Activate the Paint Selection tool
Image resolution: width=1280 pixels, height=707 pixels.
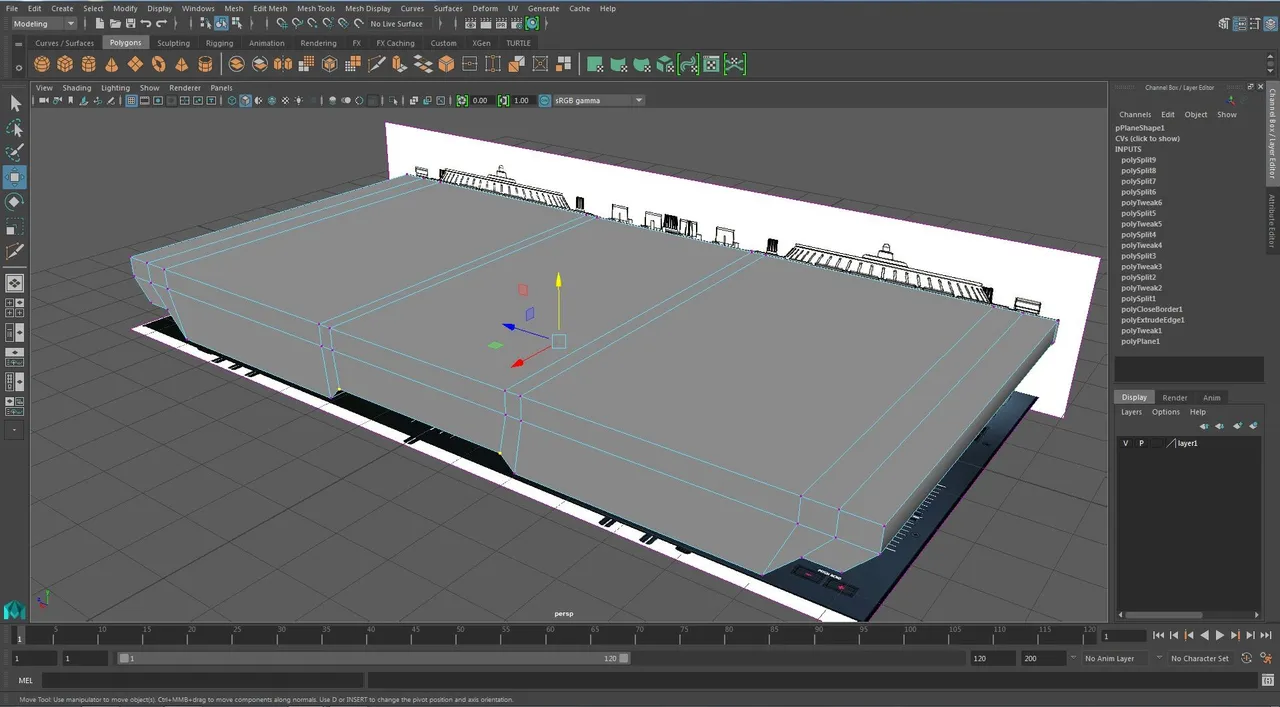pyautogui.click(x=15, y=153)
